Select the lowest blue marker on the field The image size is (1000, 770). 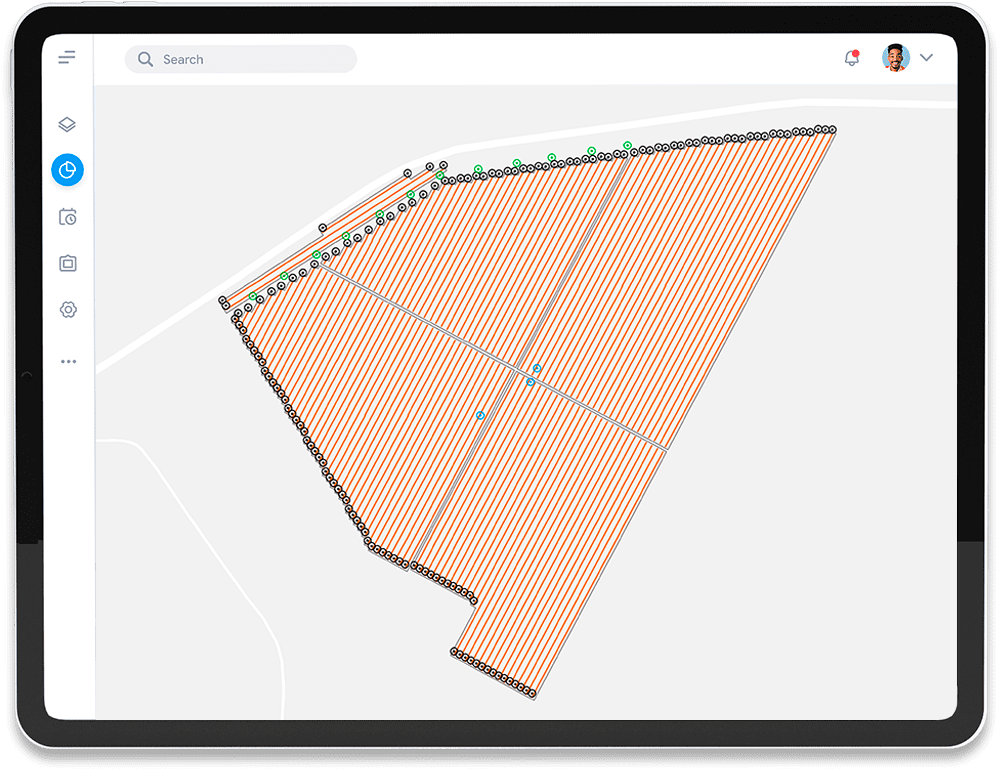coord(480,415)
